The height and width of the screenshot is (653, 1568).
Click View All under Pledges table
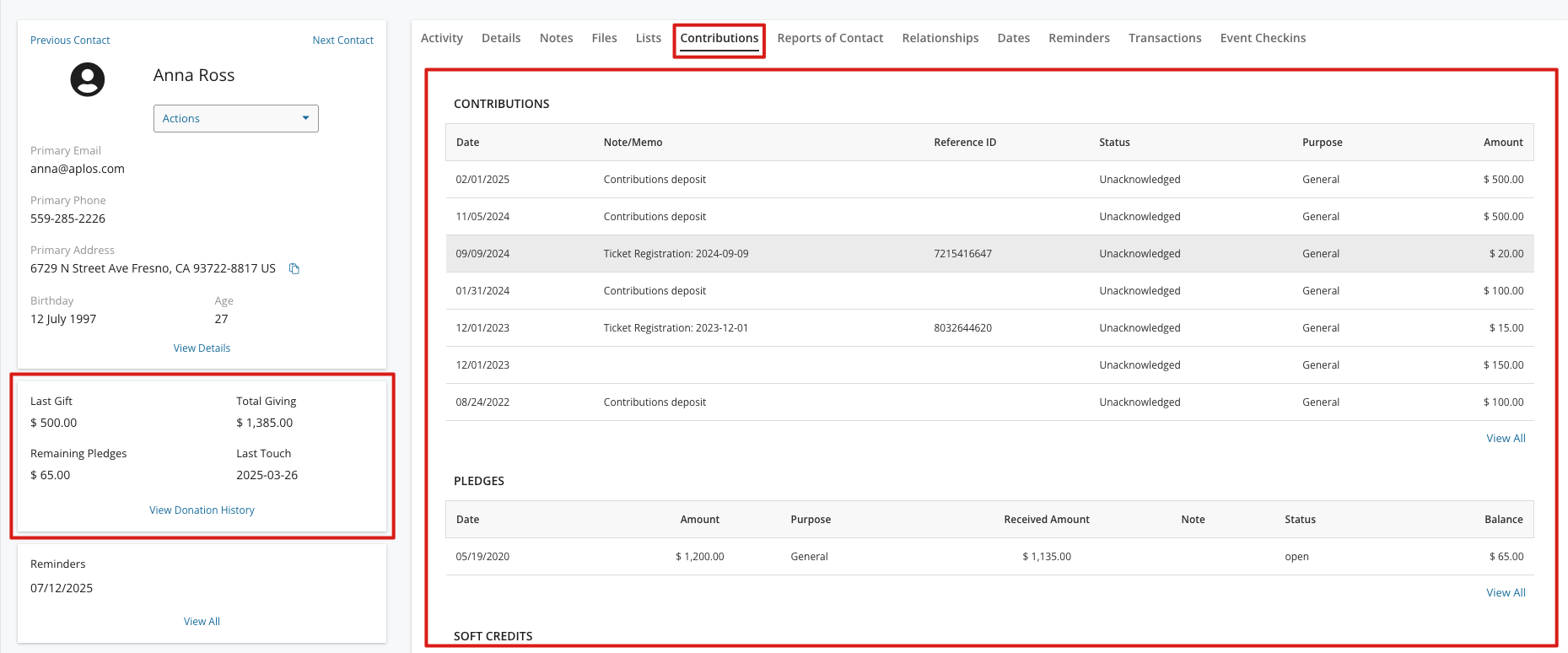pos(1506,593)
